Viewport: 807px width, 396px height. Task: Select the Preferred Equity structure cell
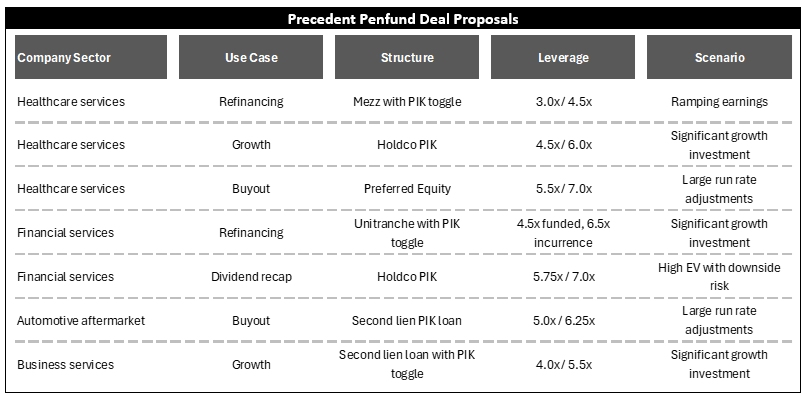[407, 188]
